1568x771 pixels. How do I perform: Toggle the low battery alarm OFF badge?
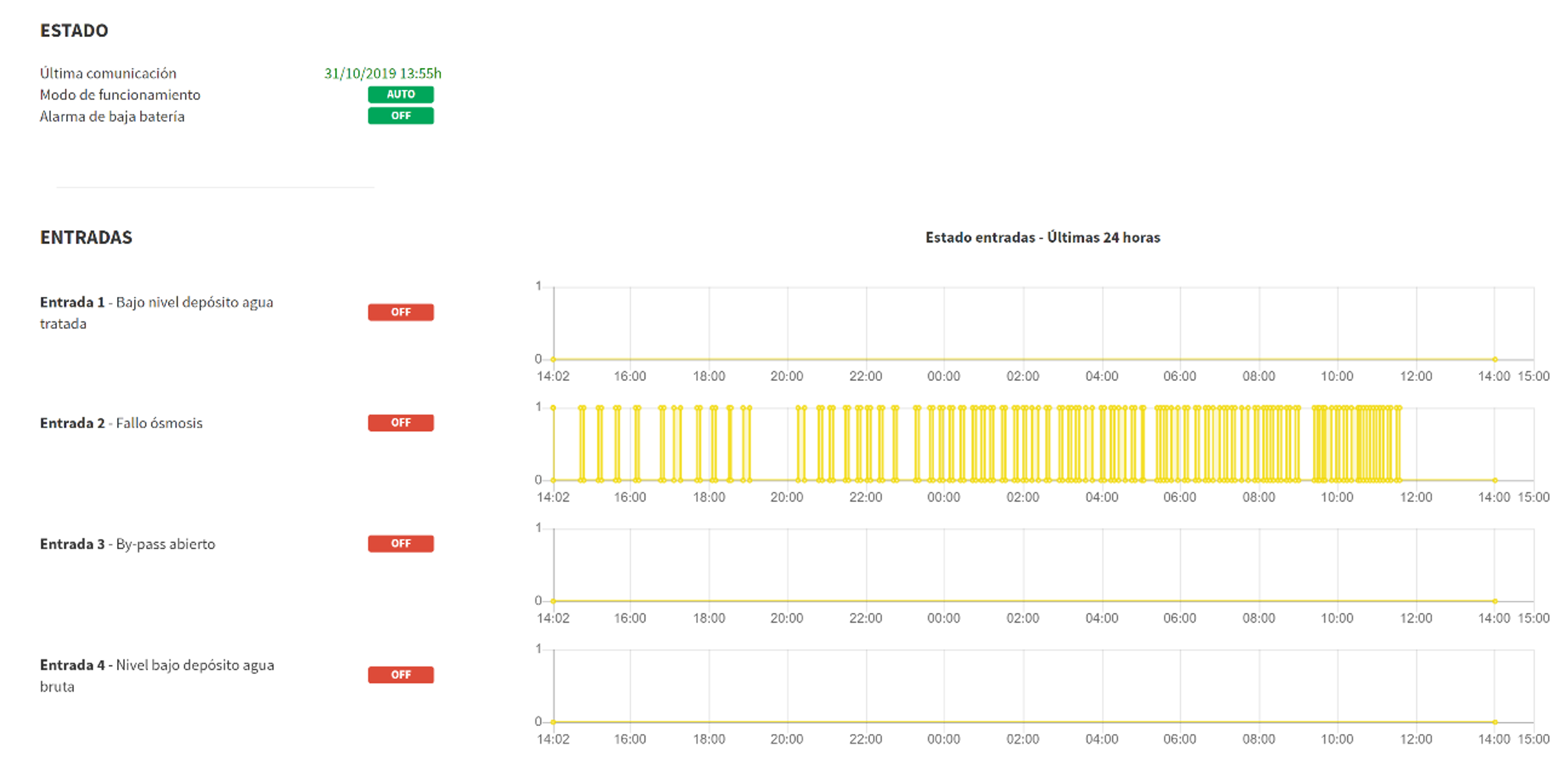point(401,116)
